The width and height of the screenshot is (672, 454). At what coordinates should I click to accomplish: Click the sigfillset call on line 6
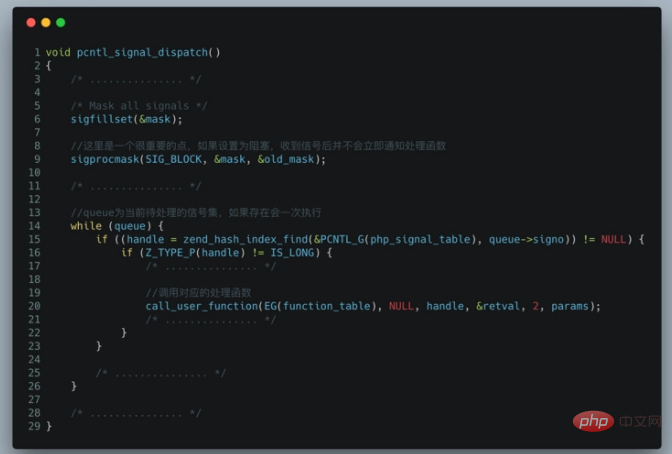tap(126, 119)
